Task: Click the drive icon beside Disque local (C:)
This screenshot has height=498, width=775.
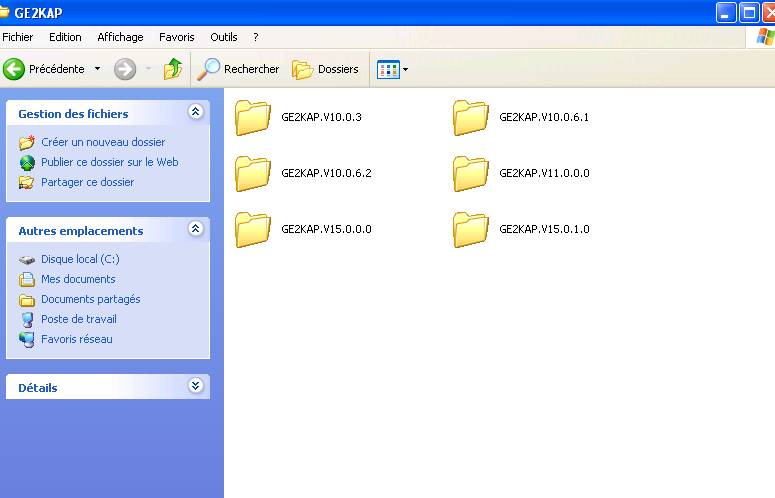Action: click(x=27, y=260)
